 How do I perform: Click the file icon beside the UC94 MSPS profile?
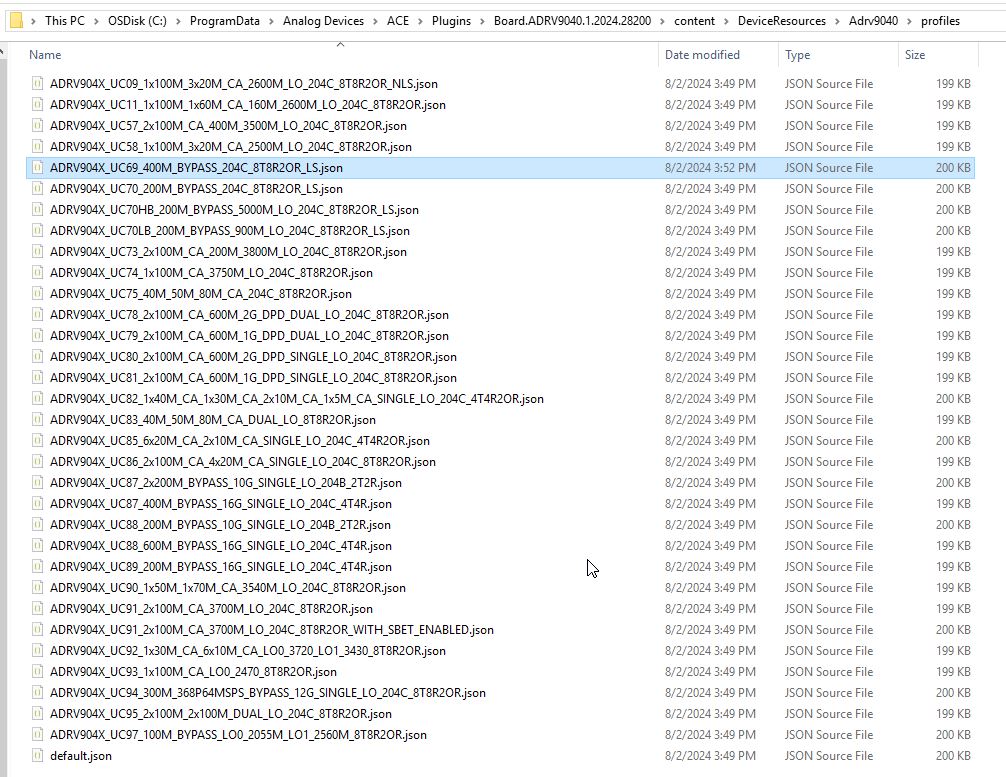tap(36, 692)
